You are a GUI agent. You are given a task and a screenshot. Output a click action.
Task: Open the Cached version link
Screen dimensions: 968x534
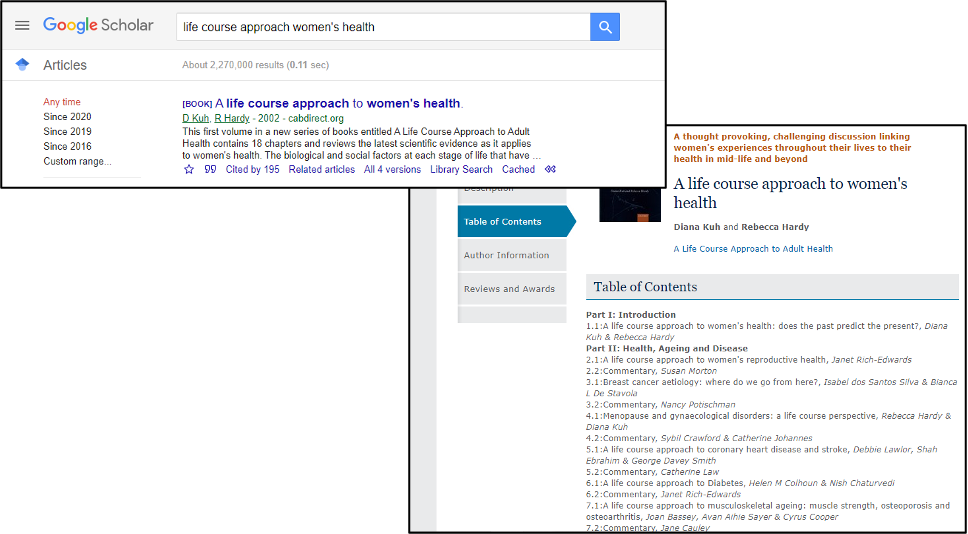tap(518, 169)
